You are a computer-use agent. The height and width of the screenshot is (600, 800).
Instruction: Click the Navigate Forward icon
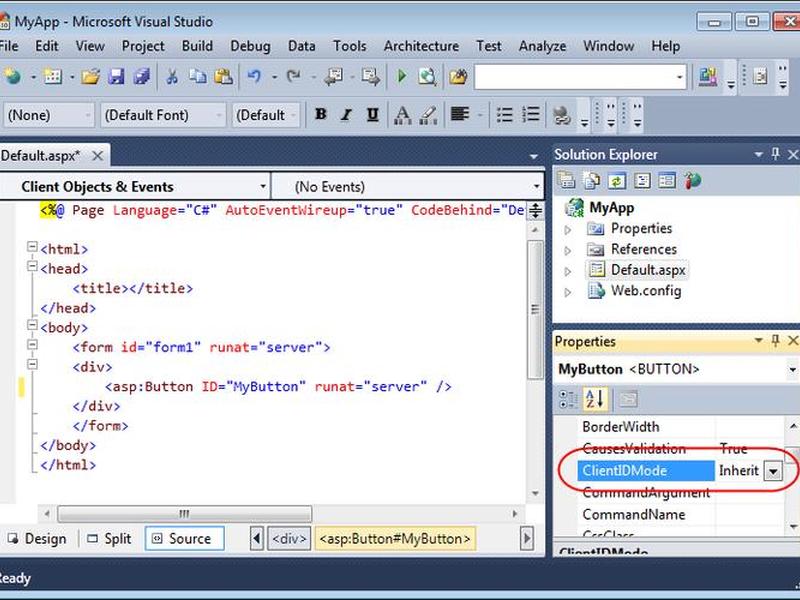tap(370, 77)
